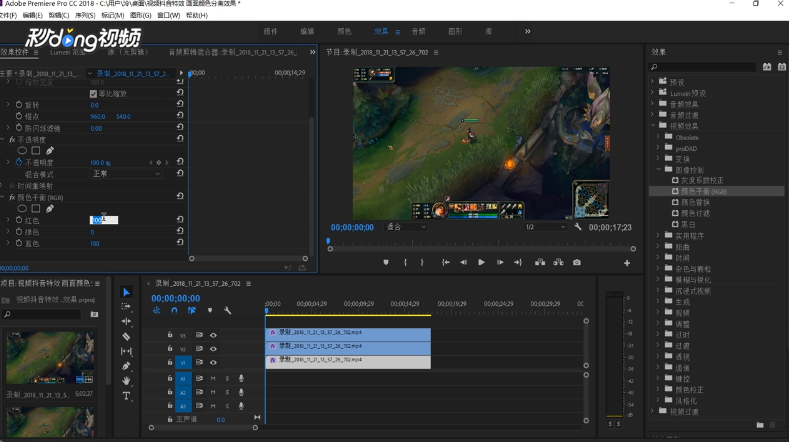
Task: Toggle lock on the V3 track
Action: point(170,334)
